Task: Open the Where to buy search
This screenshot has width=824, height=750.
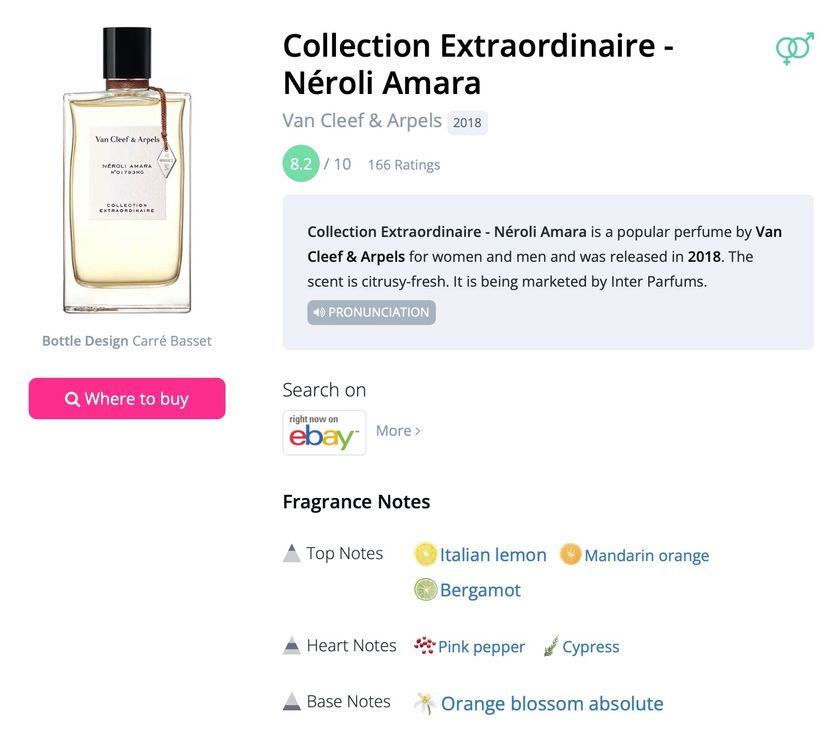Action: coord(127,398)
